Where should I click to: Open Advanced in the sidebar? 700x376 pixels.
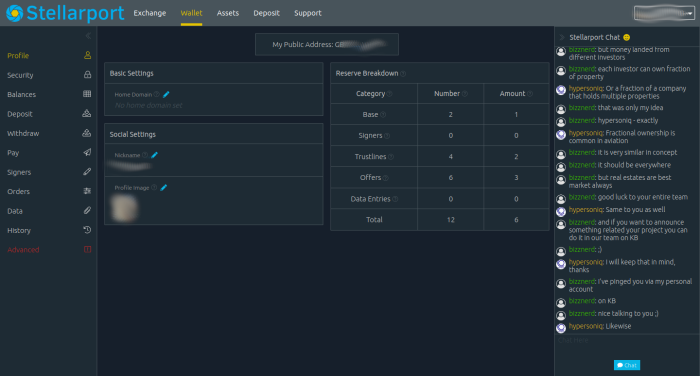tap(23, 250)
